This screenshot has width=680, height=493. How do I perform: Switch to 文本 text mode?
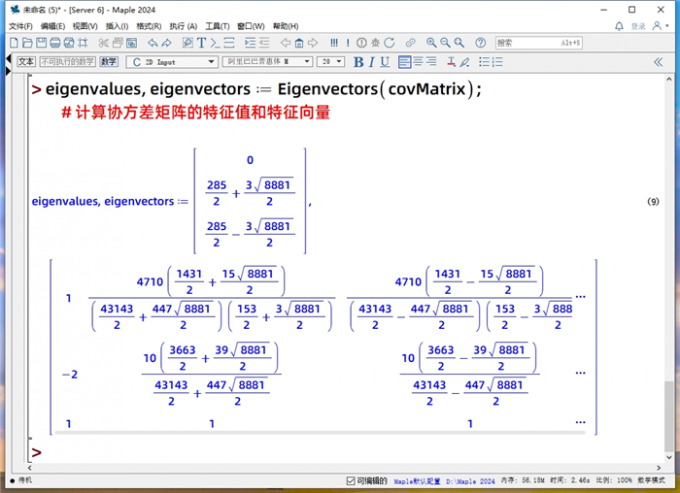click(x=26, y=62)
